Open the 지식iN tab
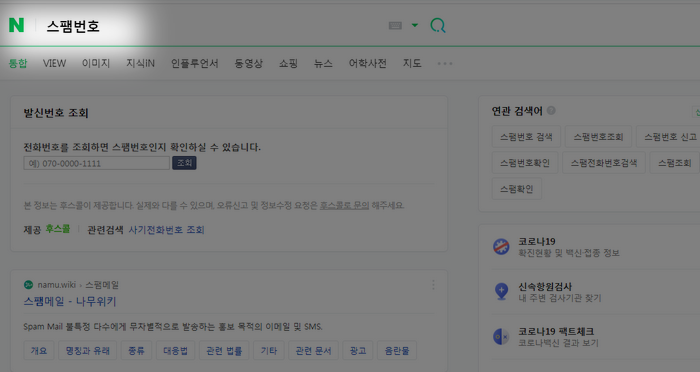Screen dimensions: 700x372 pos(140,63)
